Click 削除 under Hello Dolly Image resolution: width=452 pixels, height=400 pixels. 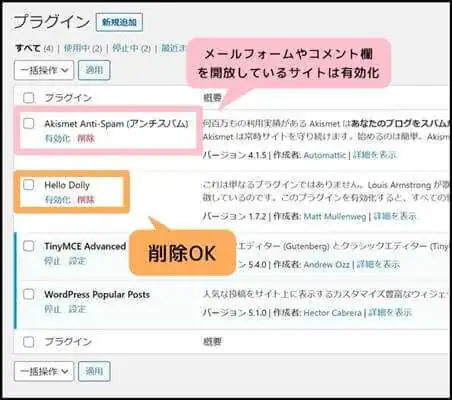(x=86, y=200)
